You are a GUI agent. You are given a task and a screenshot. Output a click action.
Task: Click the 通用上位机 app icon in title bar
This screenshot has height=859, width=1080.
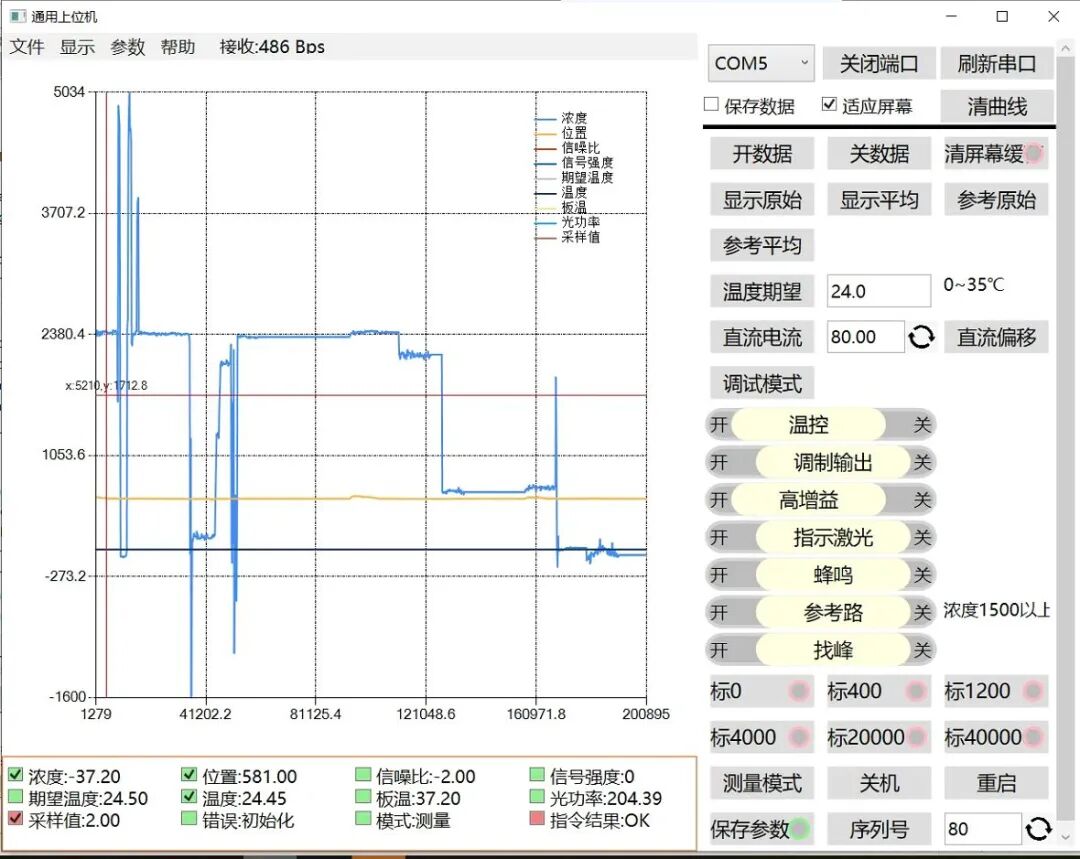pos(18,16)
